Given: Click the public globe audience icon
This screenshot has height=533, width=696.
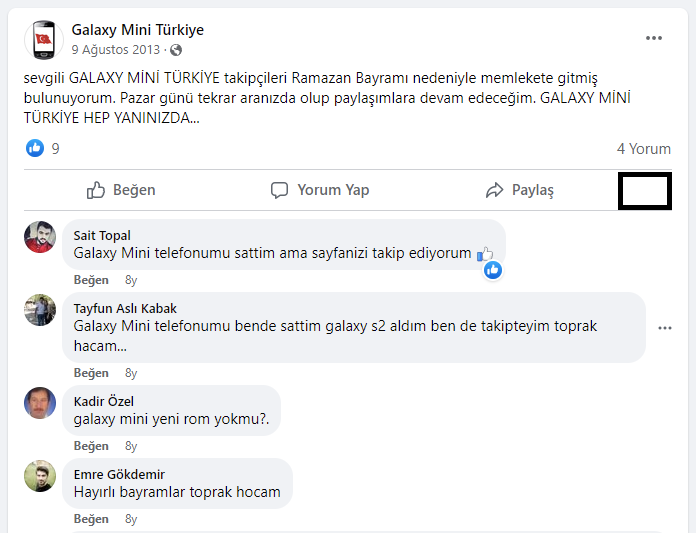Looking at the screenshot, I should pyautogui.click(x=176, y=49).
